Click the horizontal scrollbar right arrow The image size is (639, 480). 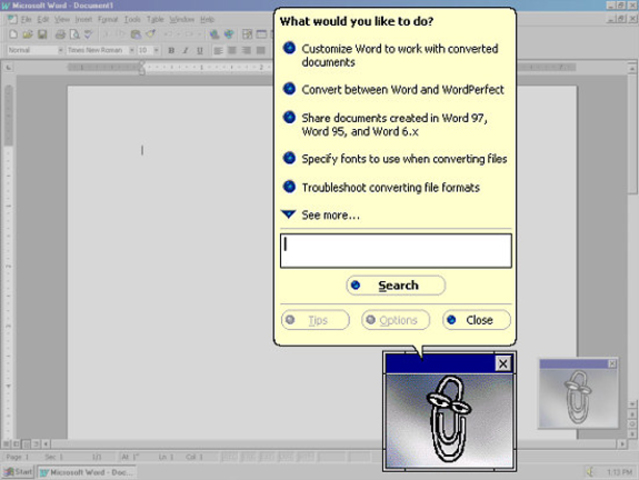[x=622, y=444]
